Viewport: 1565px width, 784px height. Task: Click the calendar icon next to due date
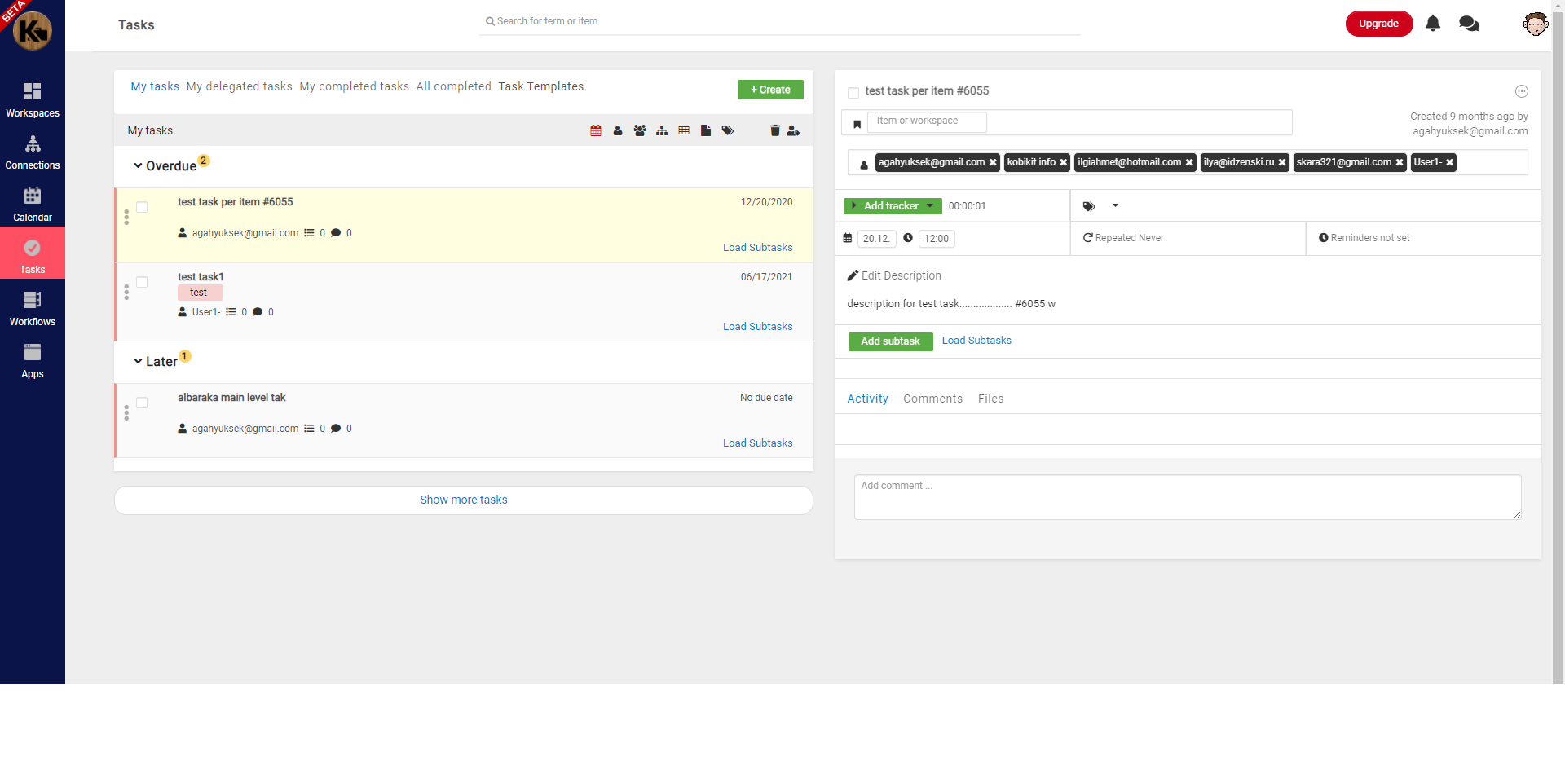tap(848, 238)
